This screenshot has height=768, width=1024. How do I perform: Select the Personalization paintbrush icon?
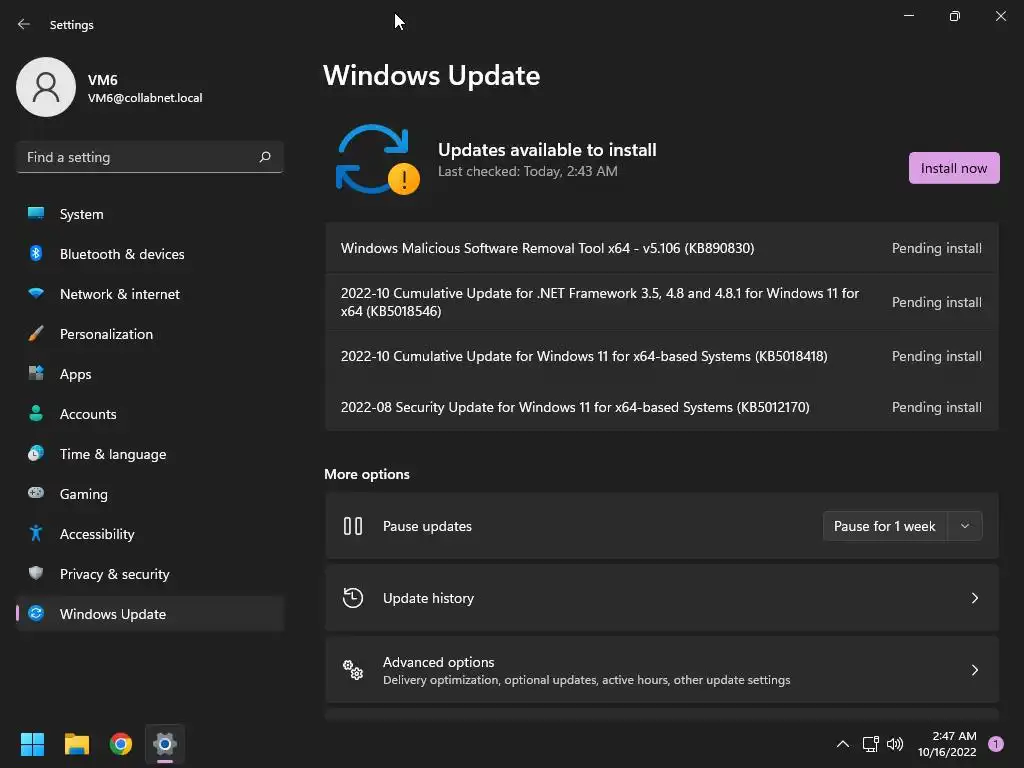pos(36,334)
